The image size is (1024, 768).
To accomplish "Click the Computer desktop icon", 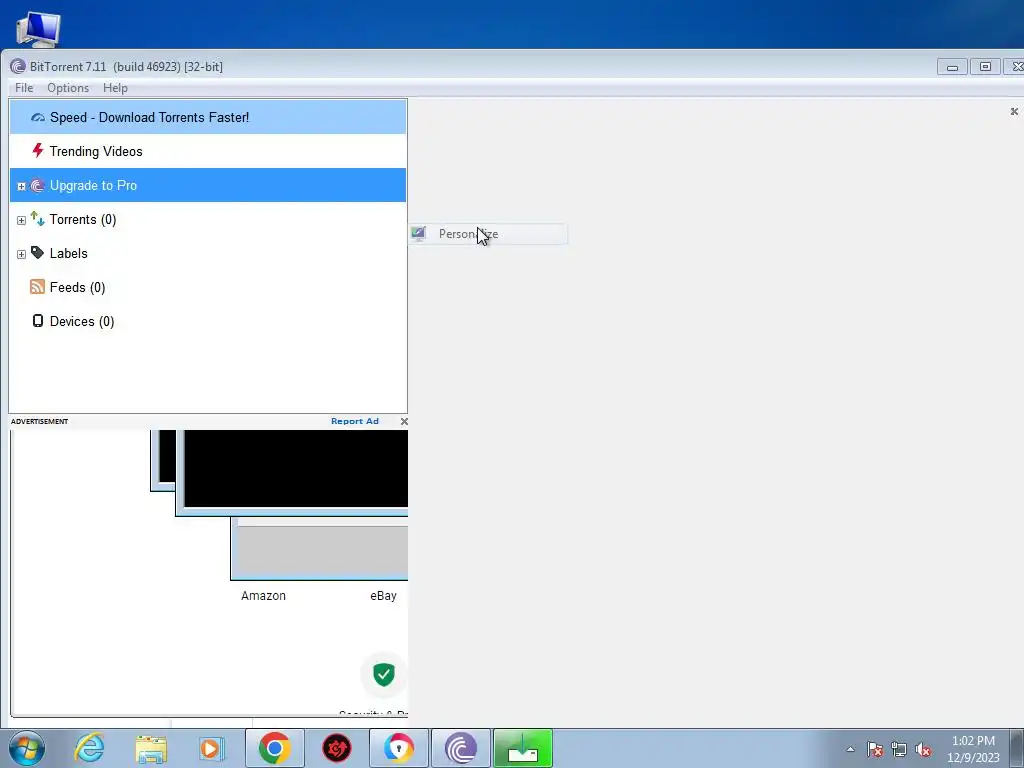I will 38,29.
